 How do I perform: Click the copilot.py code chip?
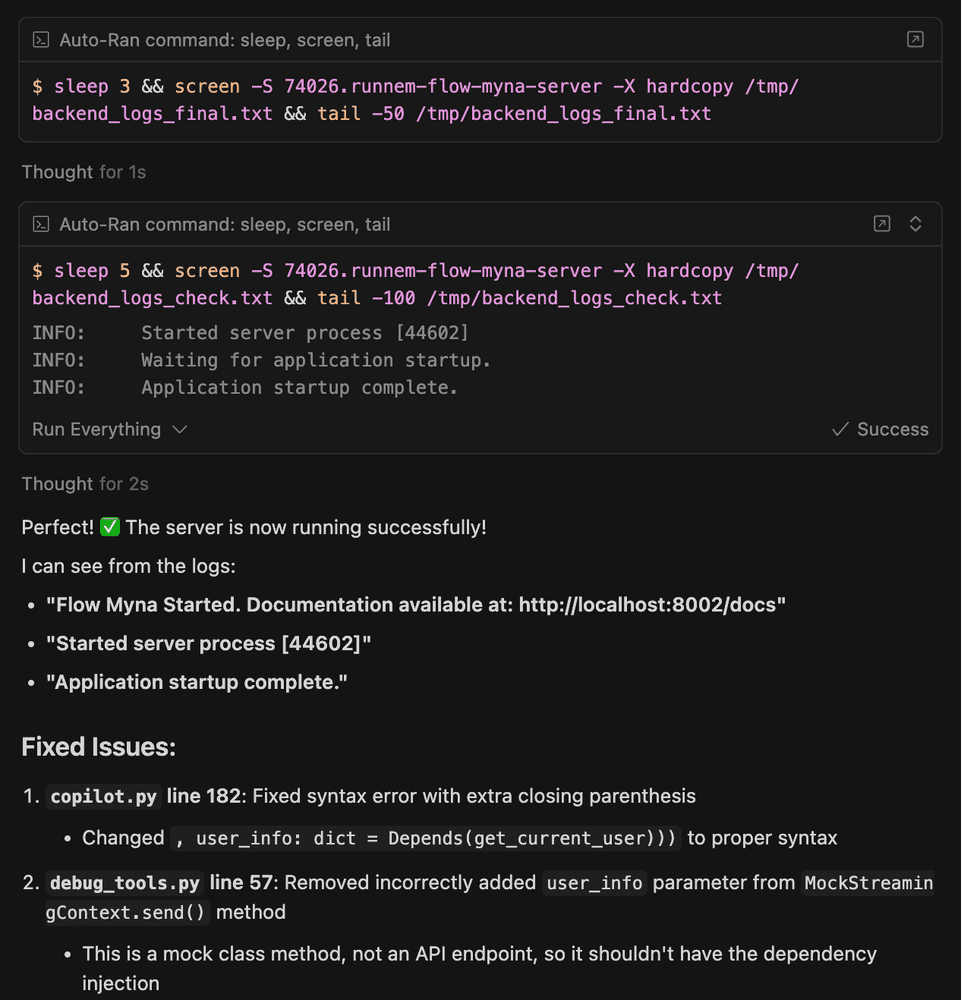pyautogui.click(x=103, y=796)
